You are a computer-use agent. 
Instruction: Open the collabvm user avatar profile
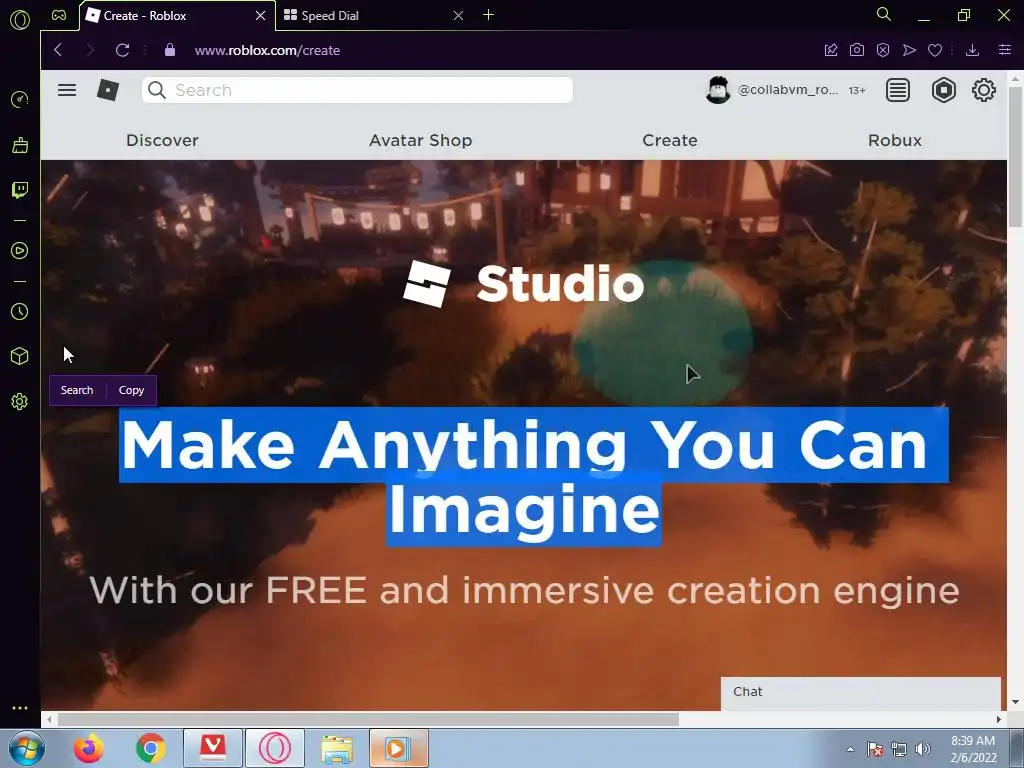point(718,90)
